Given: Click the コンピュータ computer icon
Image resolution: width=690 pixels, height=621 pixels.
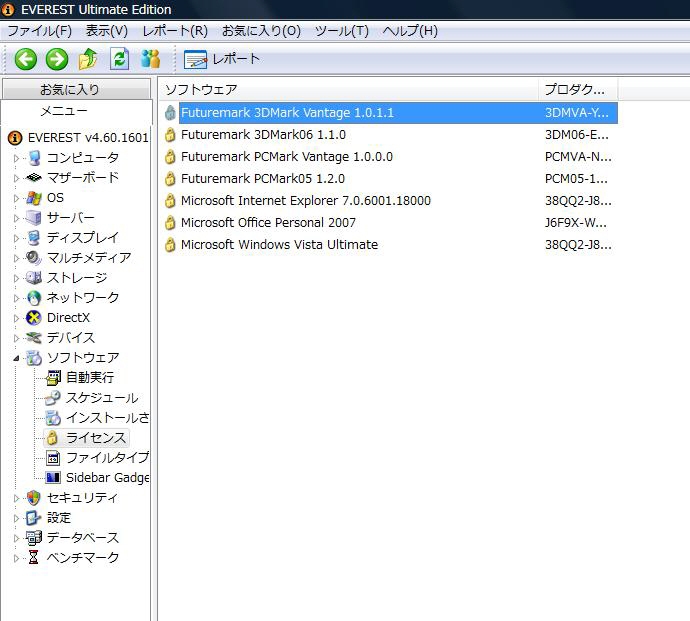Looking at the screenshot, I should 34,158.
